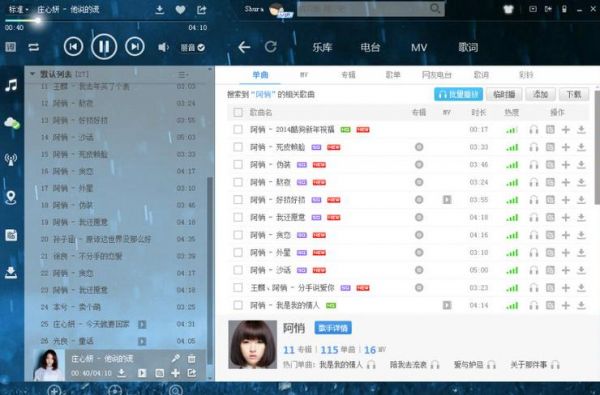The image size is (600, 395).
Task: Open the 标准 quality dropdown
Action: pyautogui.click(x=18, y=10)
